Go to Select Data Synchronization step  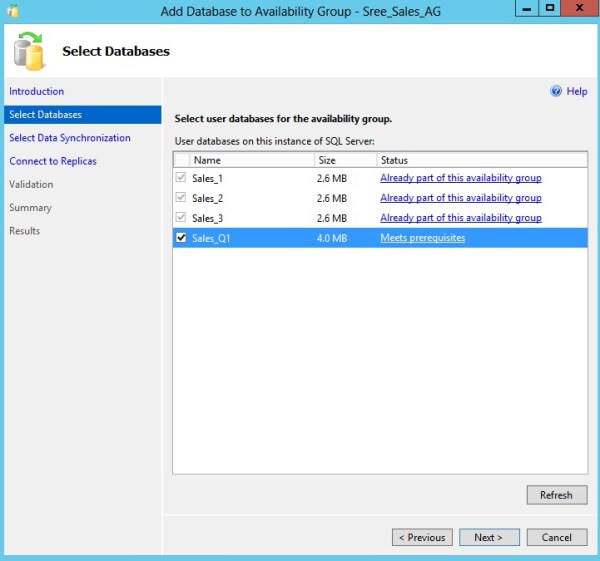pos(70,138)
